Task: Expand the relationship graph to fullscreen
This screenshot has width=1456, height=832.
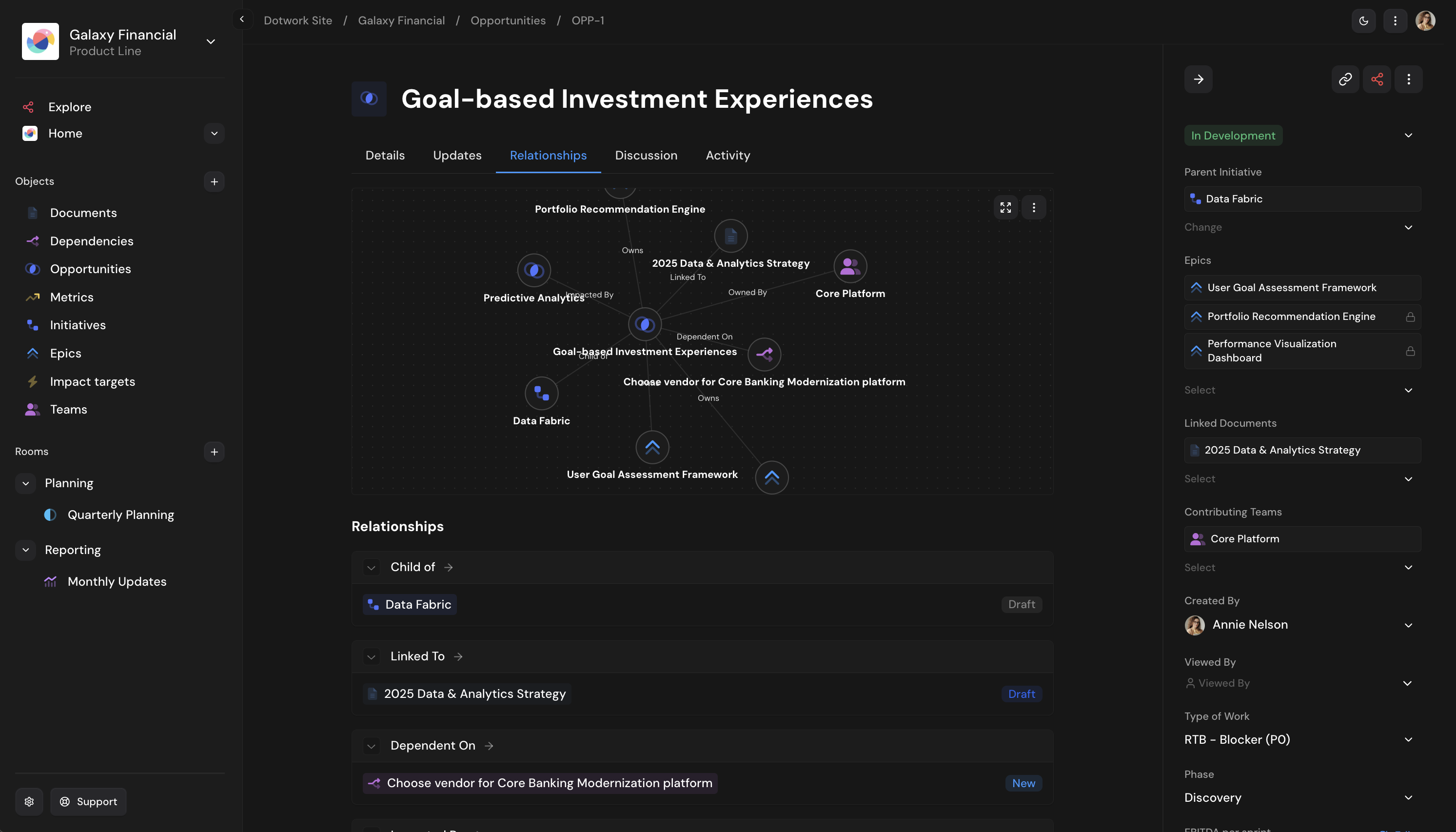Action: [x=1006, y=207]
